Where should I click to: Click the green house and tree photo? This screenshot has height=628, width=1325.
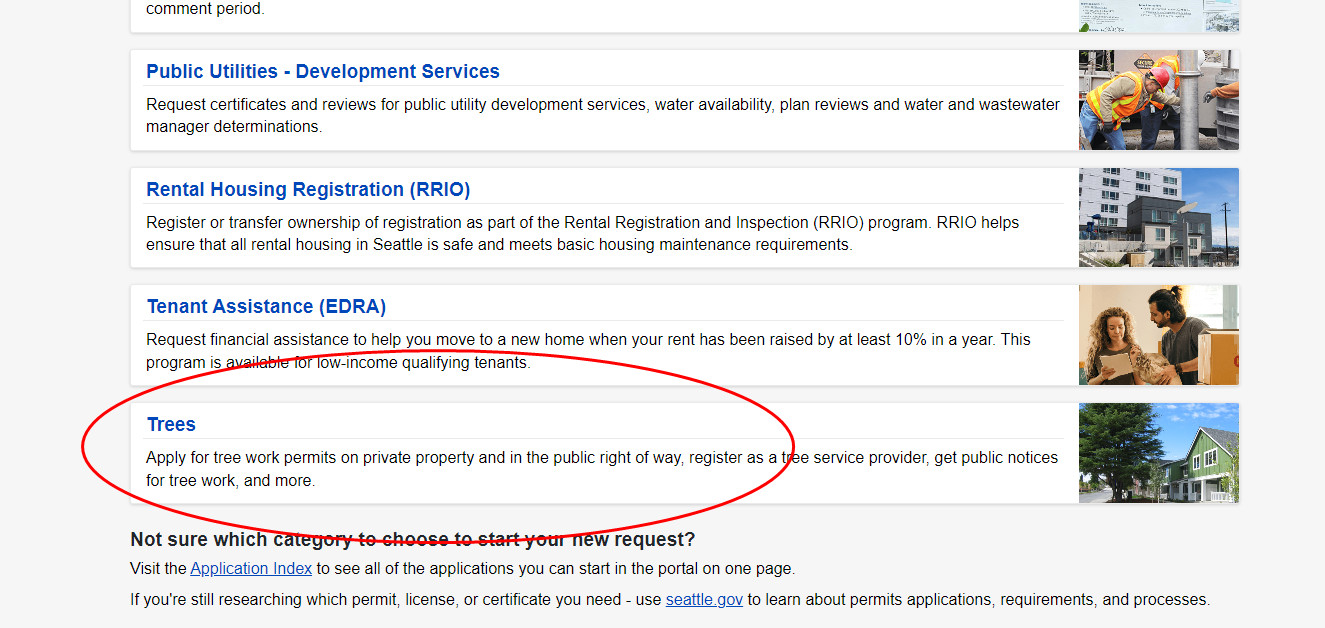(1158, 453)
